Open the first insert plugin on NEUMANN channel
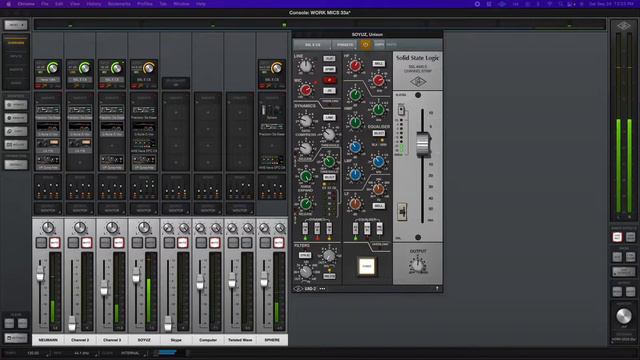 pyautogui.click(x=48, y=111)
